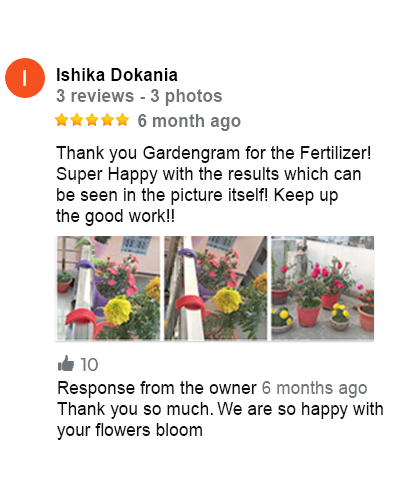The image size is (400, 500).
Task: Click the '6 month ago' review timestamp
Action: pos(189,121)
